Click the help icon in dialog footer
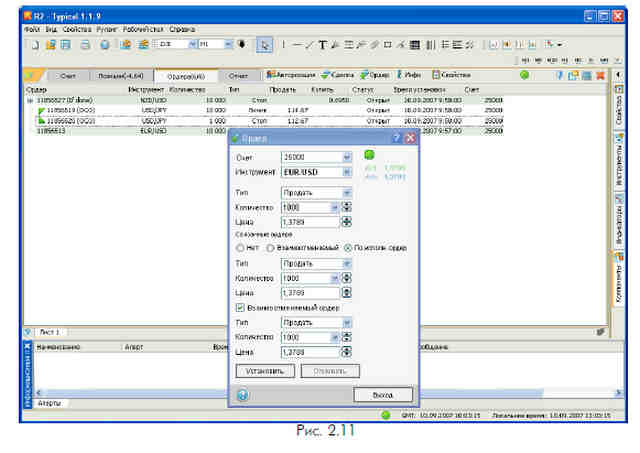Viewport: 640px width, 453px height. tap(242, 395)
